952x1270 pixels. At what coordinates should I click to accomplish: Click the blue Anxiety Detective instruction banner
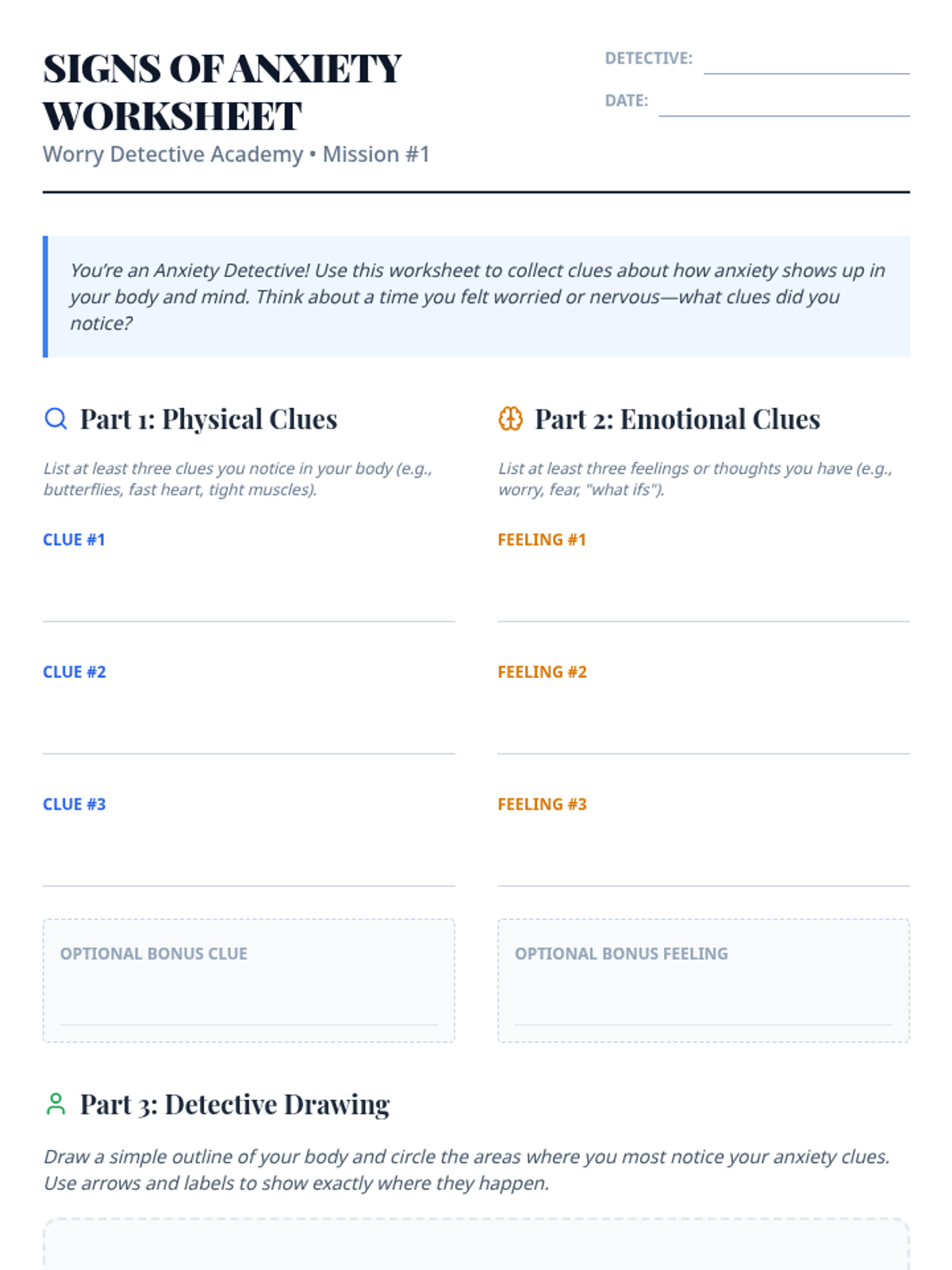click(476, 296)
